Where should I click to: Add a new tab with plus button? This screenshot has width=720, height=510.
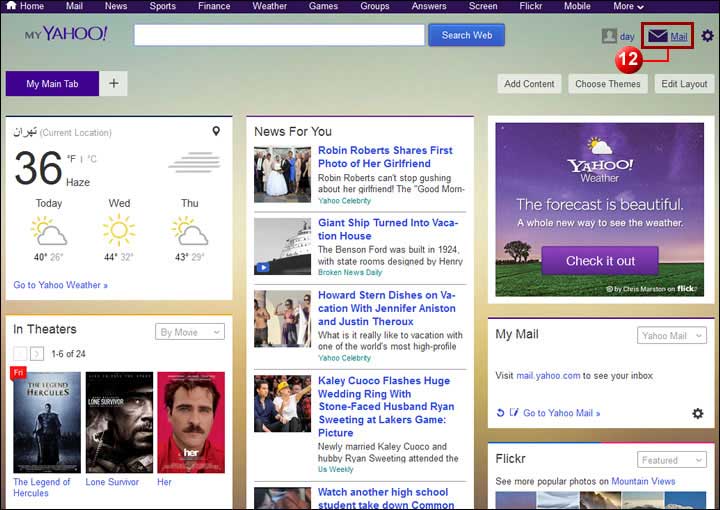[x=113, y=84]
